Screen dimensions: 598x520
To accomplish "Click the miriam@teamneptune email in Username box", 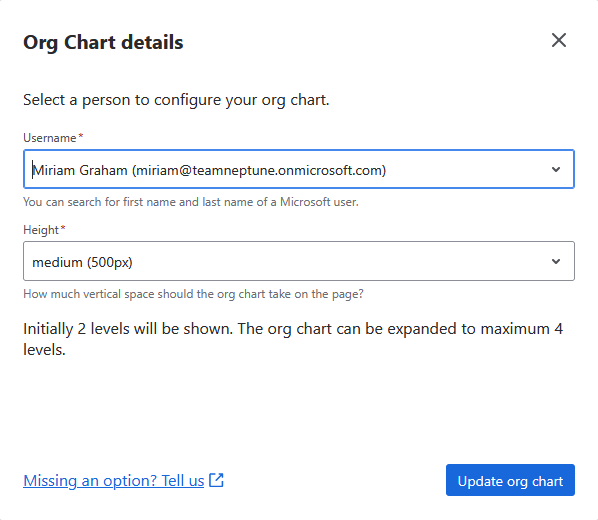I will coord(259,170).
